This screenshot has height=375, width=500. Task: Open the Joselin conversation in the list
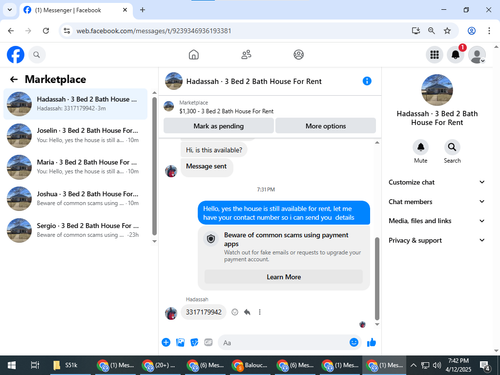(x=75, y=135)
